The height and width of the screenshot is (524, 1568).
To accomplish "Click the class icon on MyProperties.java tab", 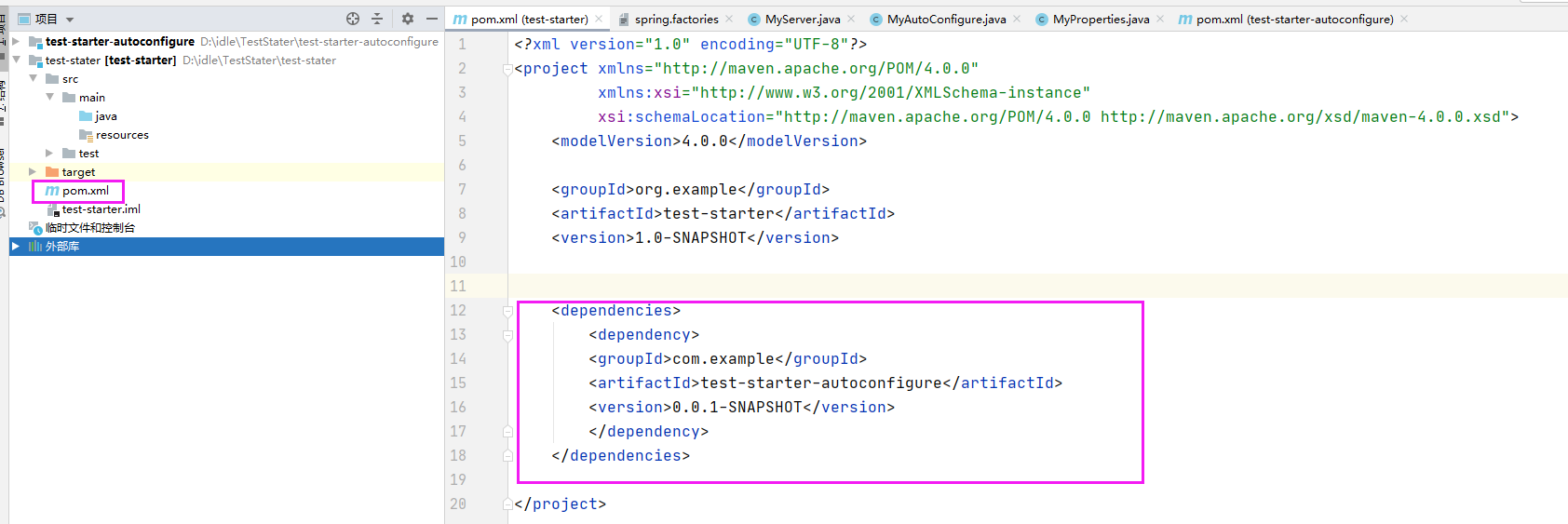I will point(1042,20).
